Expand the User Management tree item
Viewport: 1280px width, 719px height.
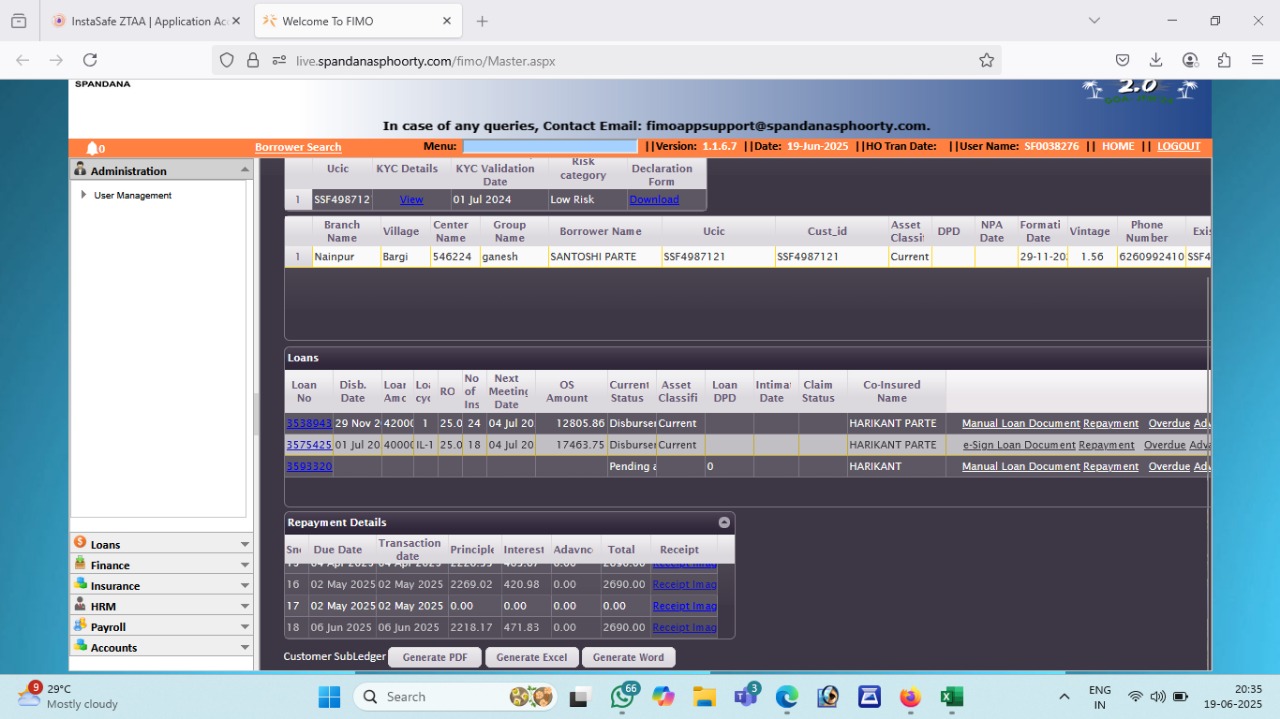click(84, 195)
